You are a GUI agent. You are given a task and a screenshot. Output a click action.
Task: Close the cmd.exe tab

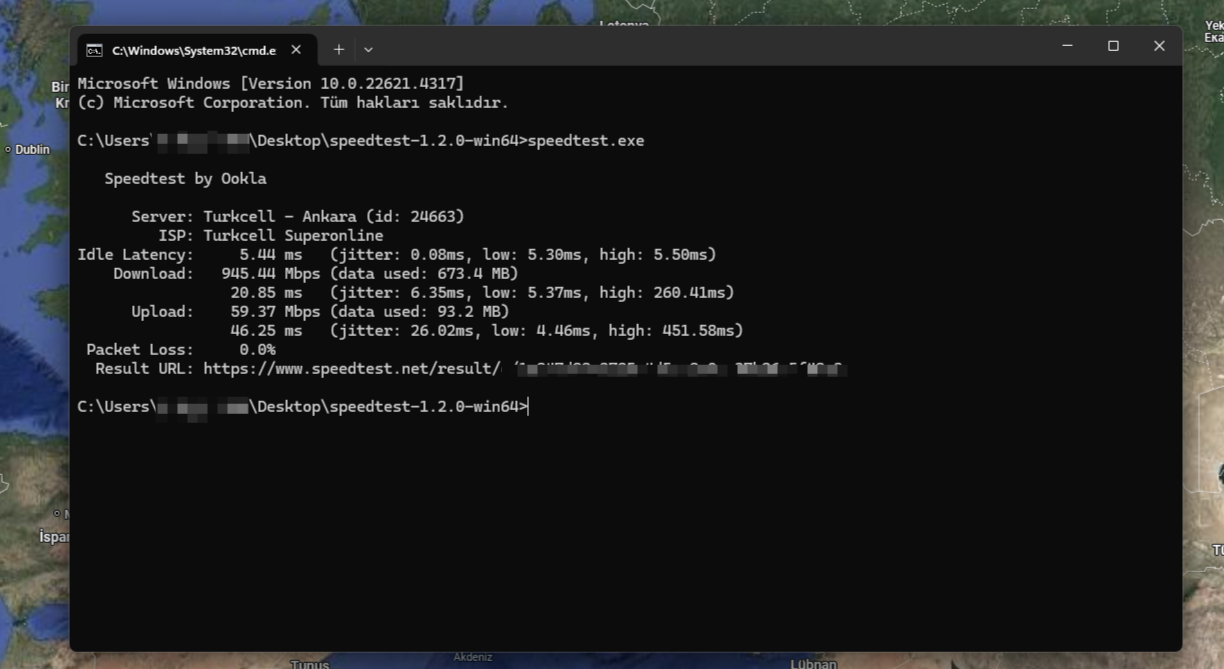tap(296, 49)
